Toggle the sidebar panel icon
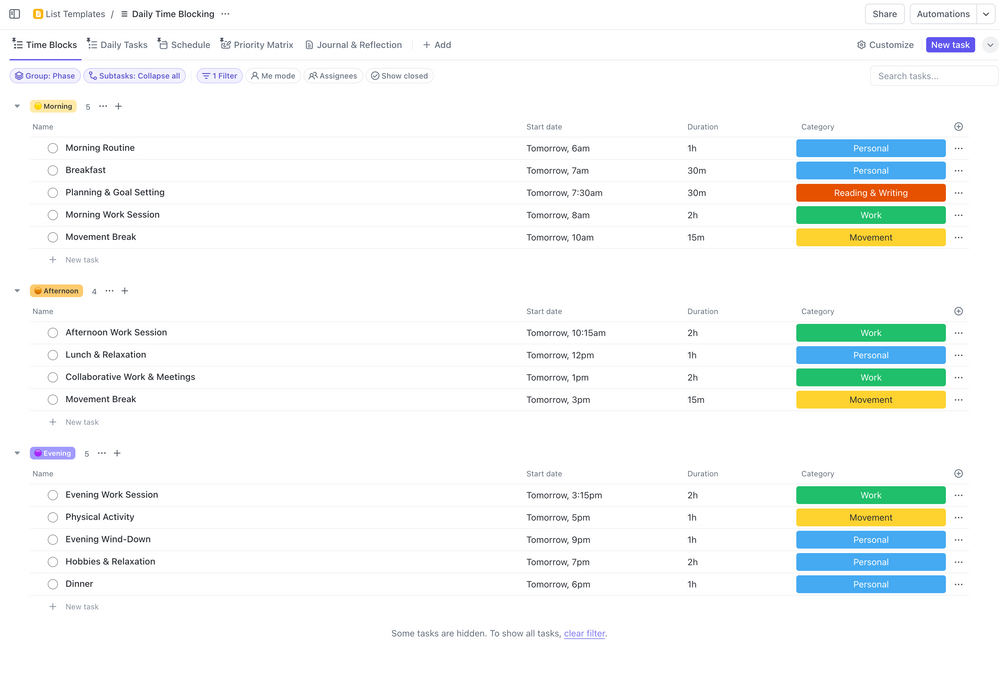 tap(14, 14)
